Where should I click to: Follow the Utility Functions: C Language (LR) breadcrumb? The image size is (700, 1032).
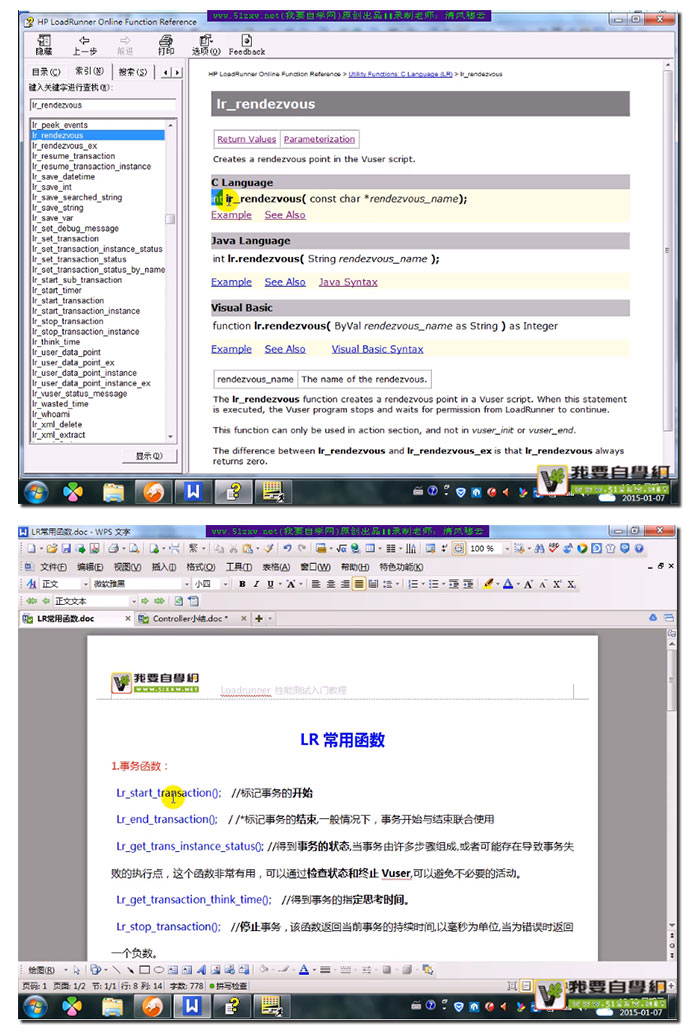[400, 74]
